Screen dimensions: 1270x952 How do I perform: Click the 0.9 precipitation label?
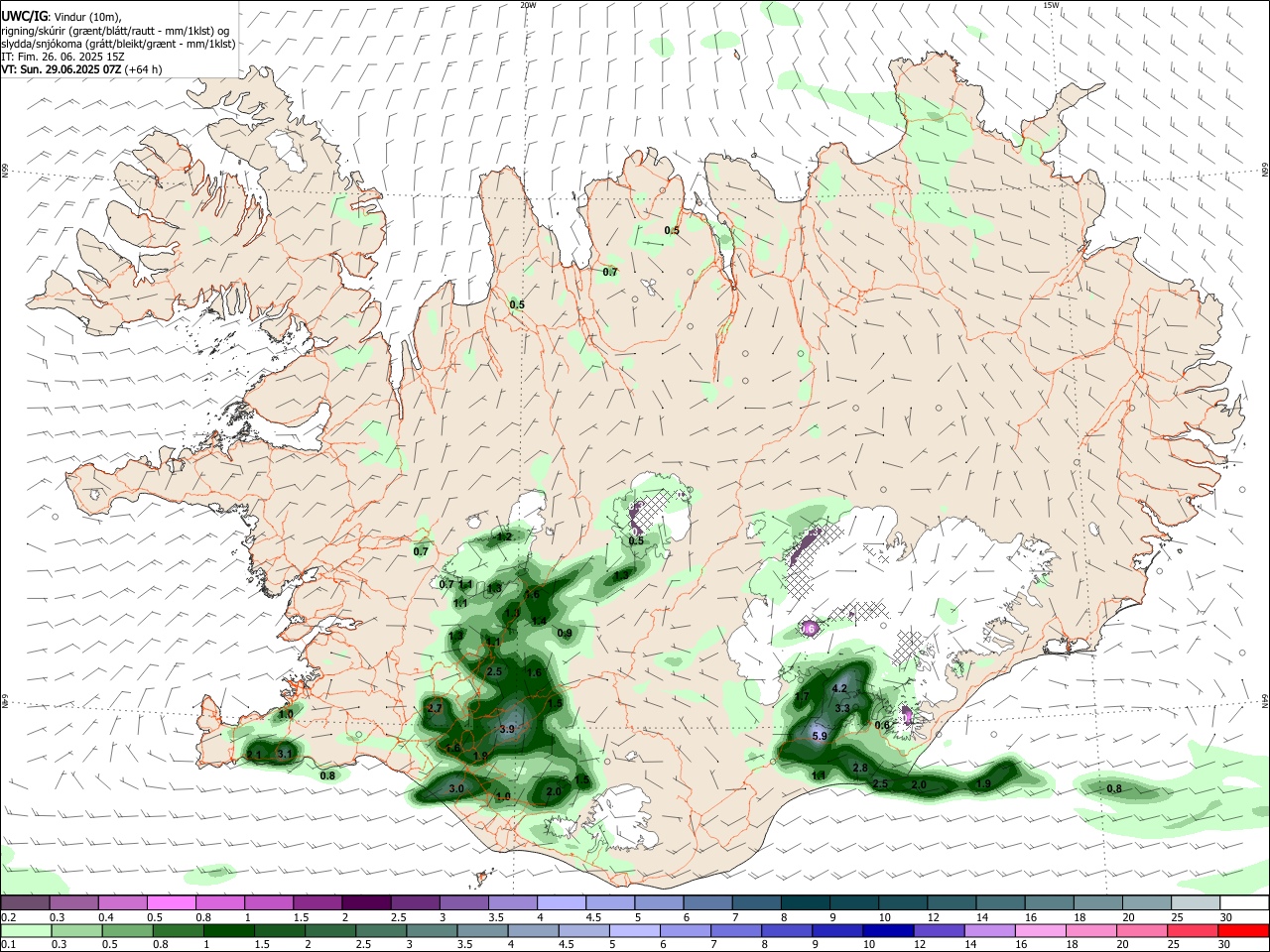click(565, 634)
